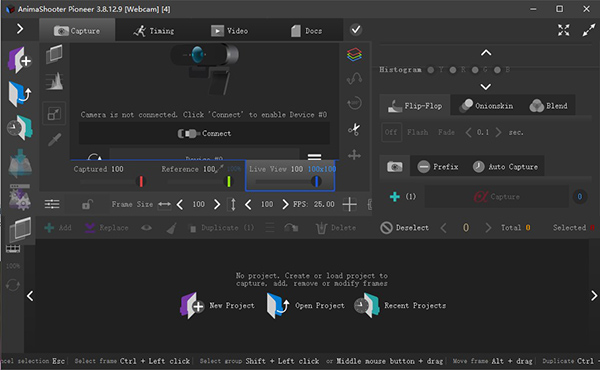Click the curve path icon
The width and height of the screenshot is (600, 370).
click(354, 79)
